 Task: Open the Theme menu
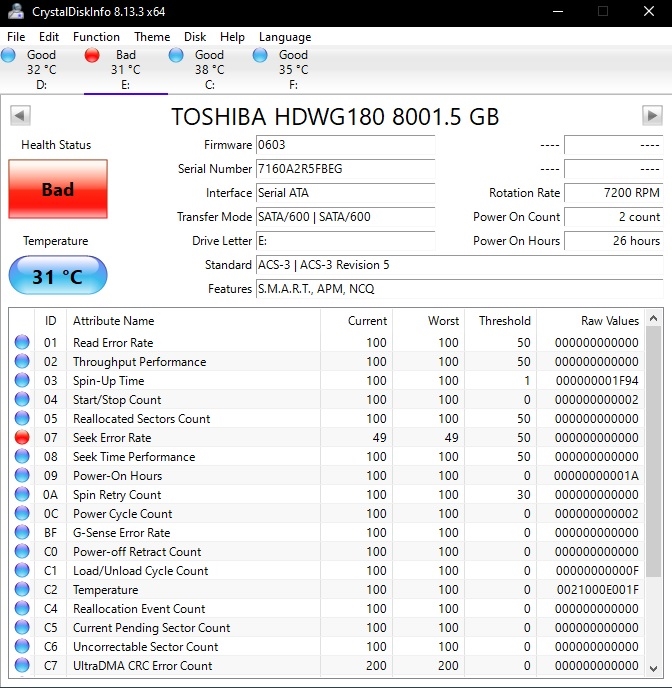152,37
